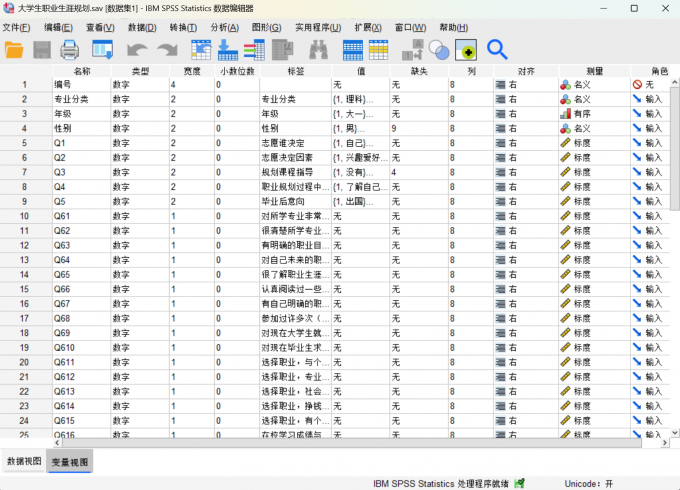The height and width of the screenshot is (490, 680).
Task: Click the magnifying glass Search icon
Action: (497, 49)
